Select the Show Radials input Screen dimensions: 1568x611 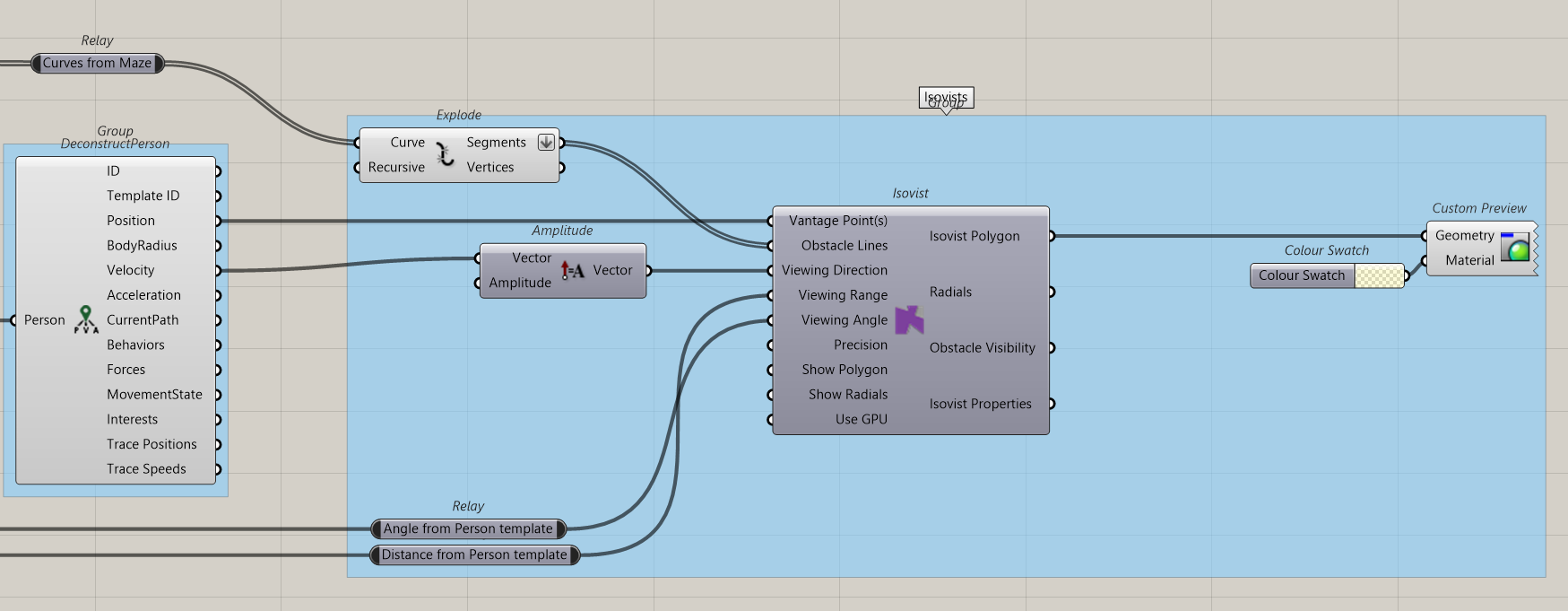(847, 395)
